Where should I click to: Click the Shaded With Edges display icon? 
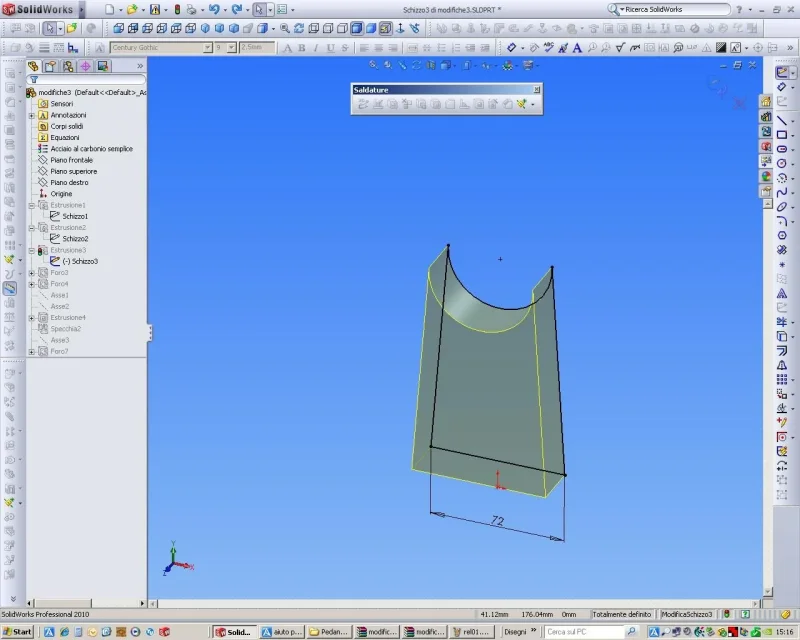point(357,29)
